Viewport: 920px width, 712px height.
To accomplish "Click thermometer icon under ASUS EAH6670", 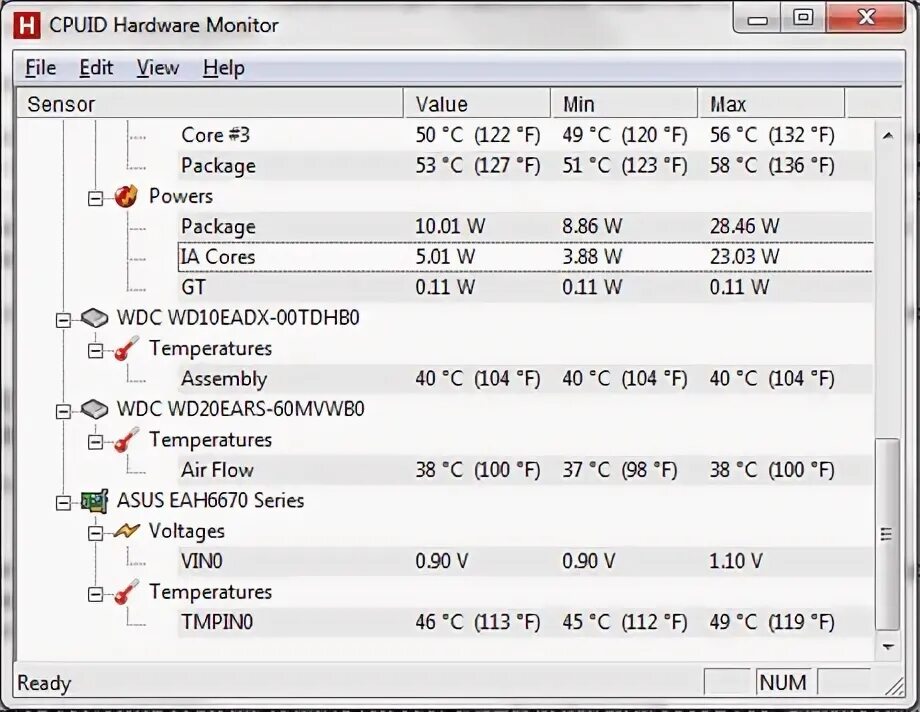I will pyautogui.click(x=126, y=592).
